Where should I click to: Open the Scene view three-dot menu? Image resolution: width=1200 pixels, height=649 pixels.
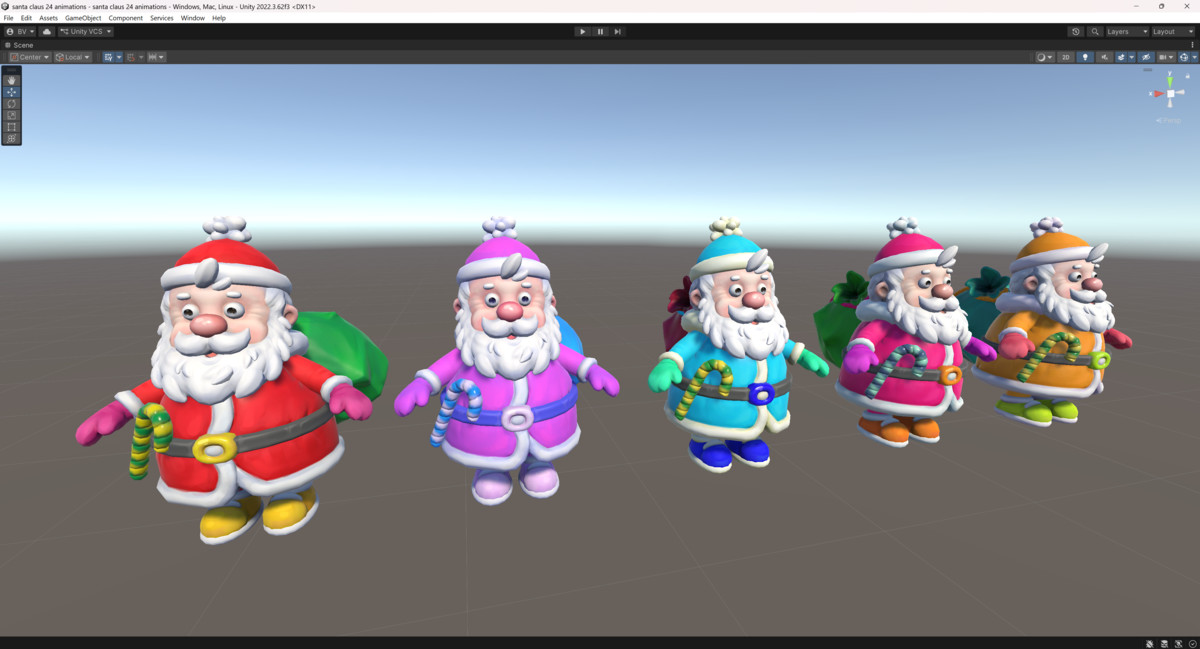[x=1192, y=45]
